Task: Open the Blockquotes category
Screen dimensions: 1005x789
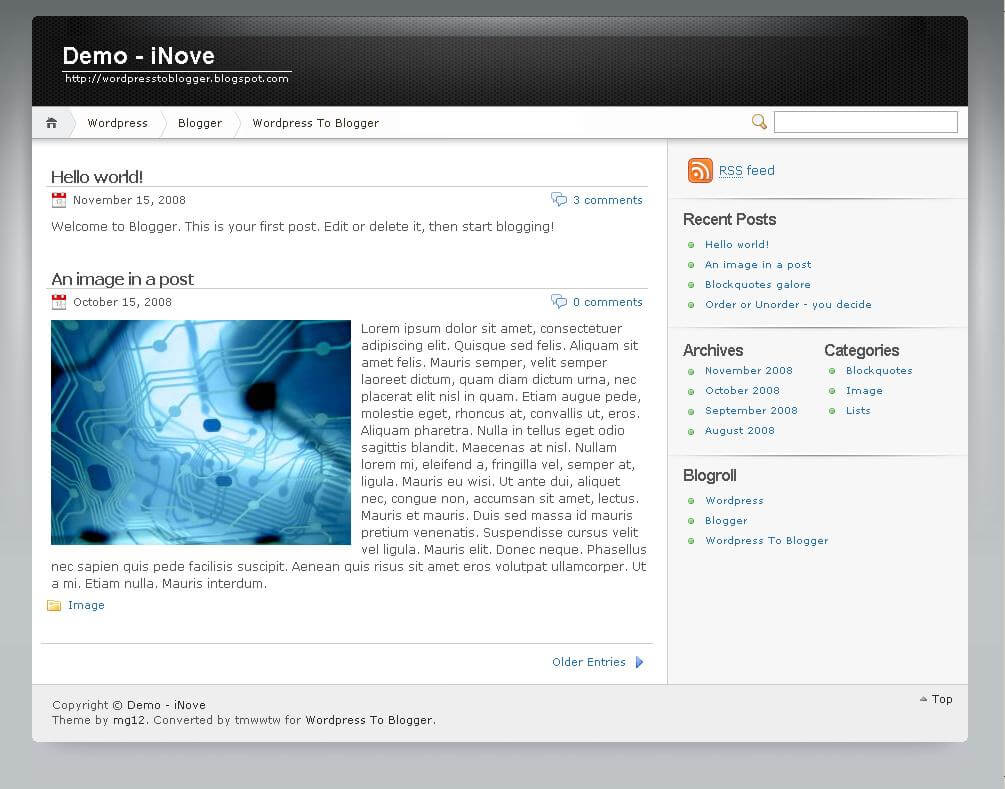Action: pos(879,370)
